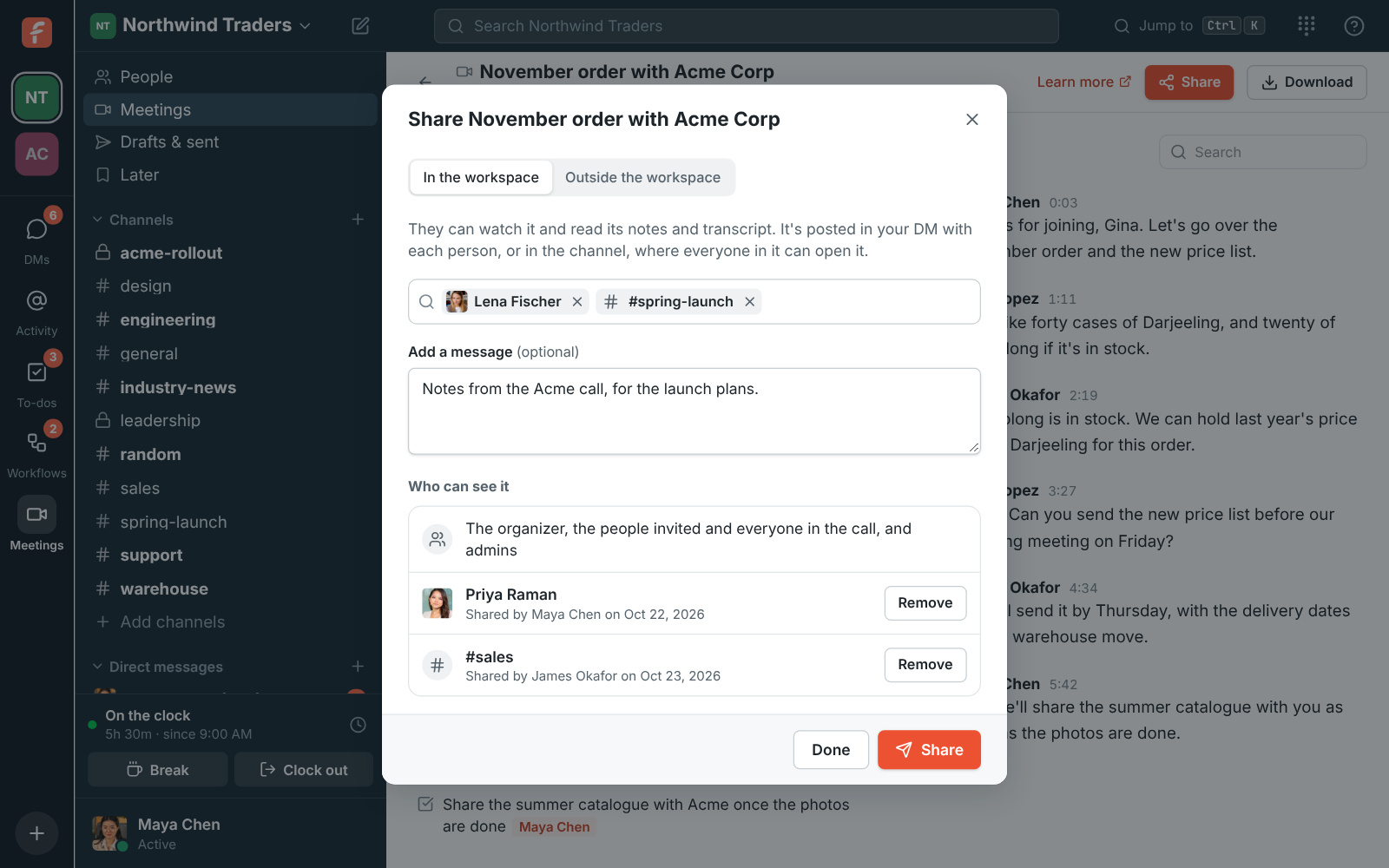Click the app logo at top left
This screenshot has height=868, width=1389.
36,32
